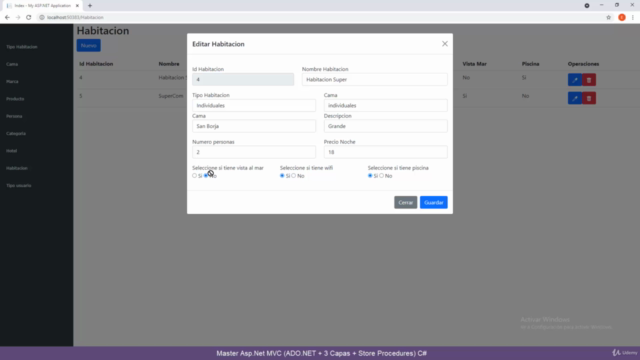Click the Guardar button

pyautogui.click(x=433, y=202)
